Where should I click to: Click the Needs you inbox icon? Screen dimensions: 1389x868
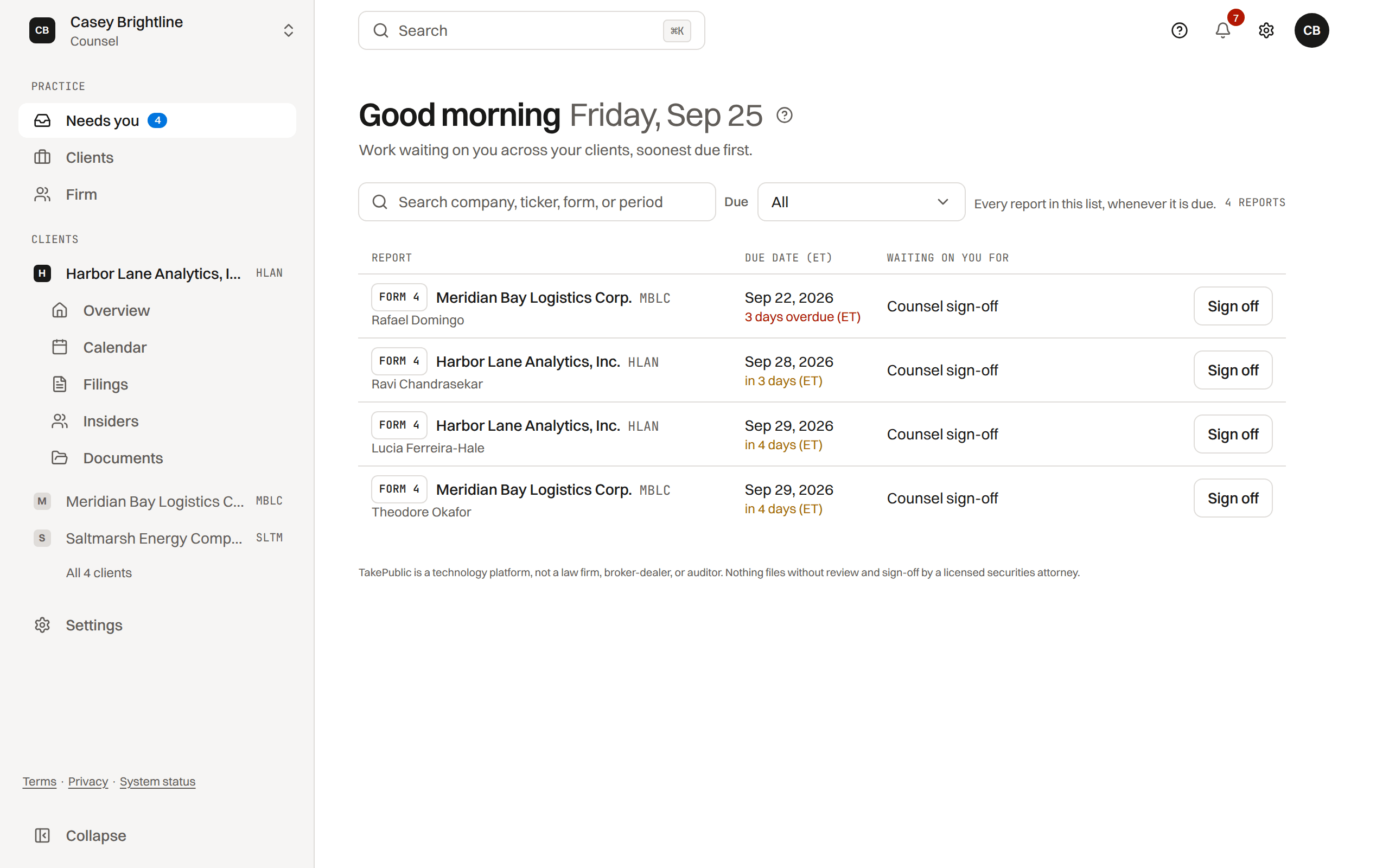point(42,120)
